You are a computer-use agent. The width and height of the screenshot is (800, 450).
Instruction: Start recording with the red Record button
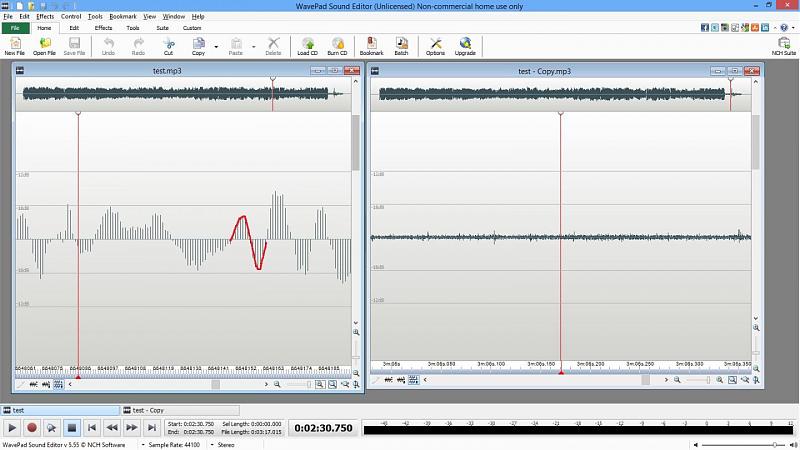32,428
